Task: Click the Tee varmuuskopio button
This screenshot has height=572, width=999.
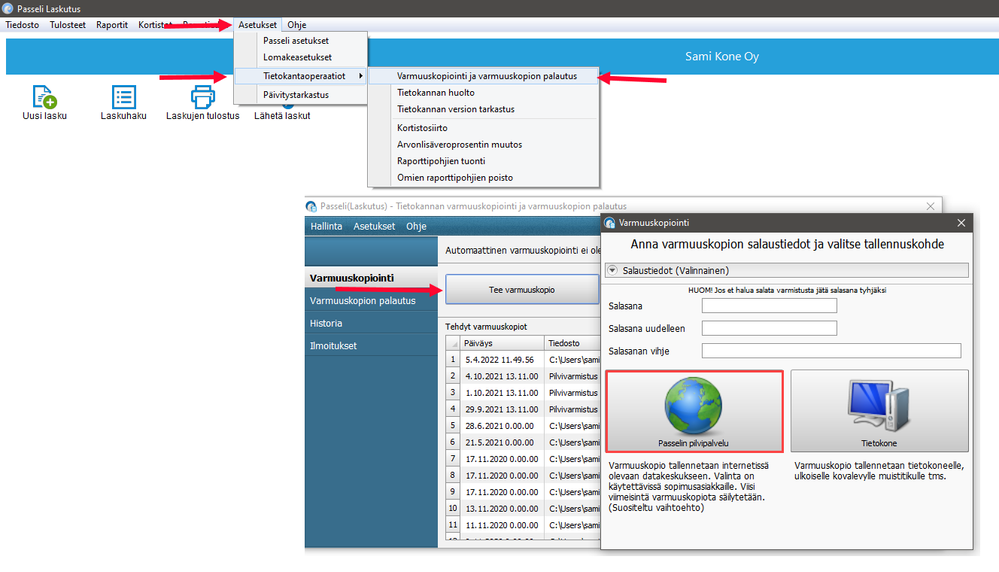Action: coord(522,290)
